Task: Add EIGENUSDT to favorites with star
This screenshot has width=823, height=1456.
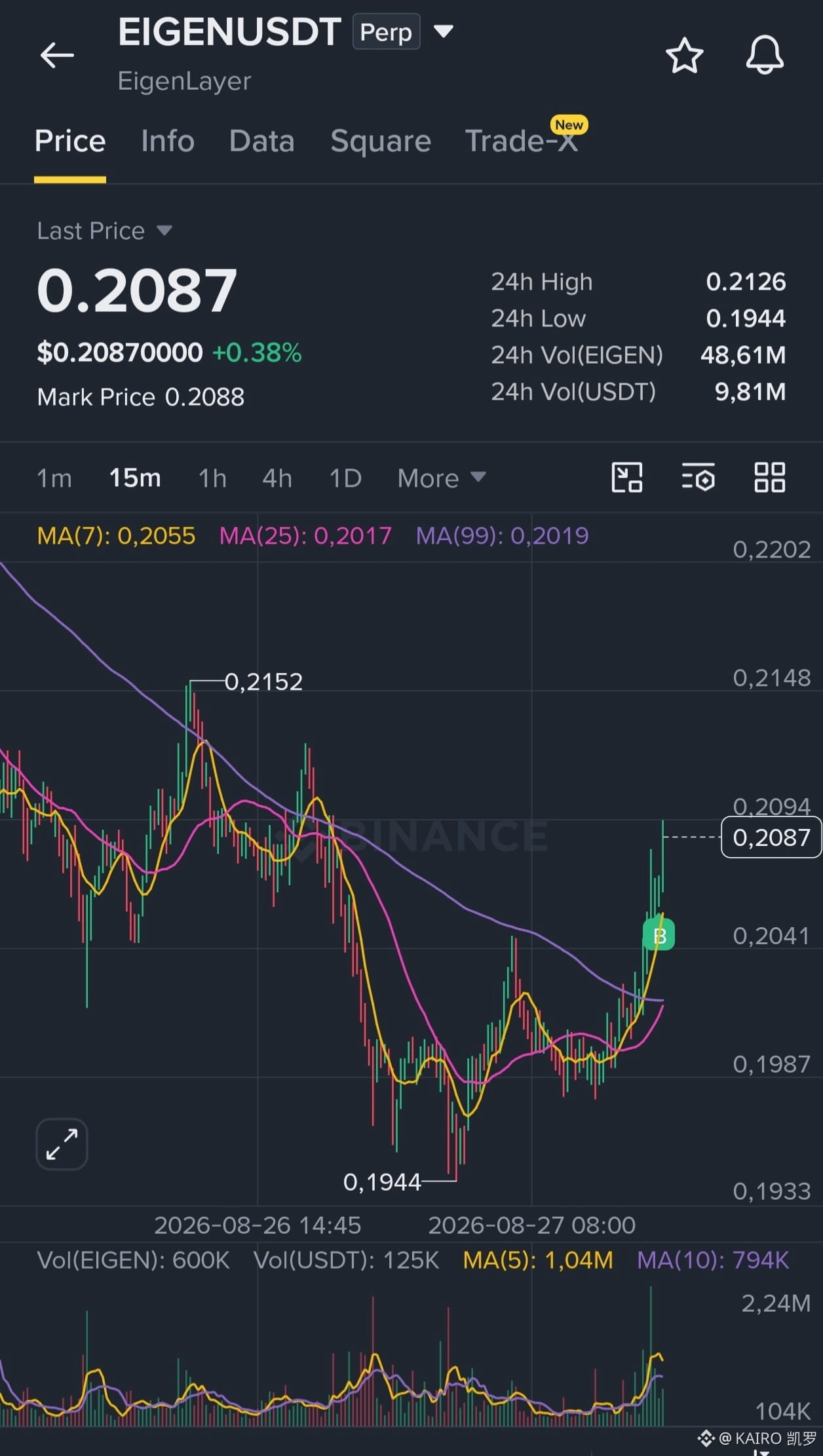Action: click(x=685, y=55)
